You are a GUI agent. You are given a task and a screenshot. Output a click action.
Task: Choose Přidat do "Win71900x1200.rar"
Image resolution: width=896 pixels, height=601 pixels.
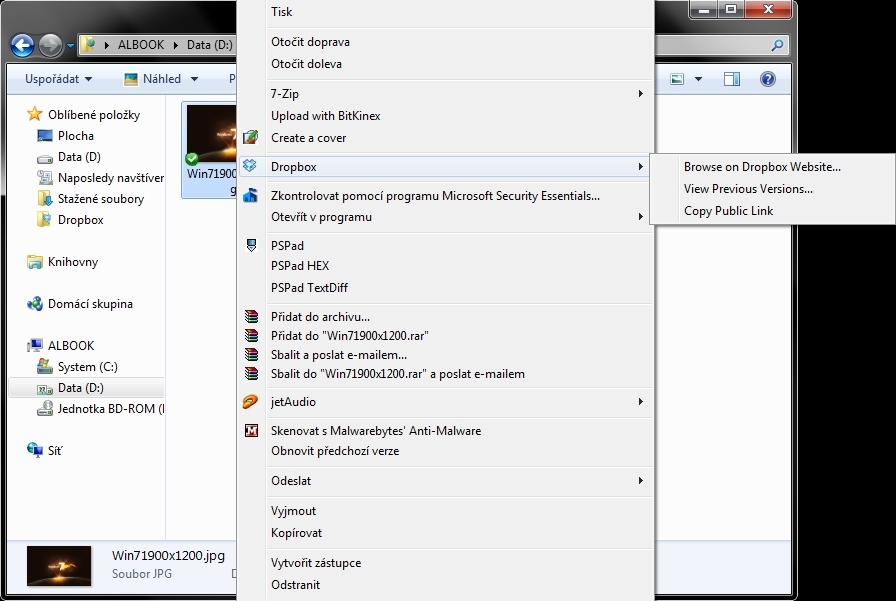pyautogui.click(x=445, y=336)
